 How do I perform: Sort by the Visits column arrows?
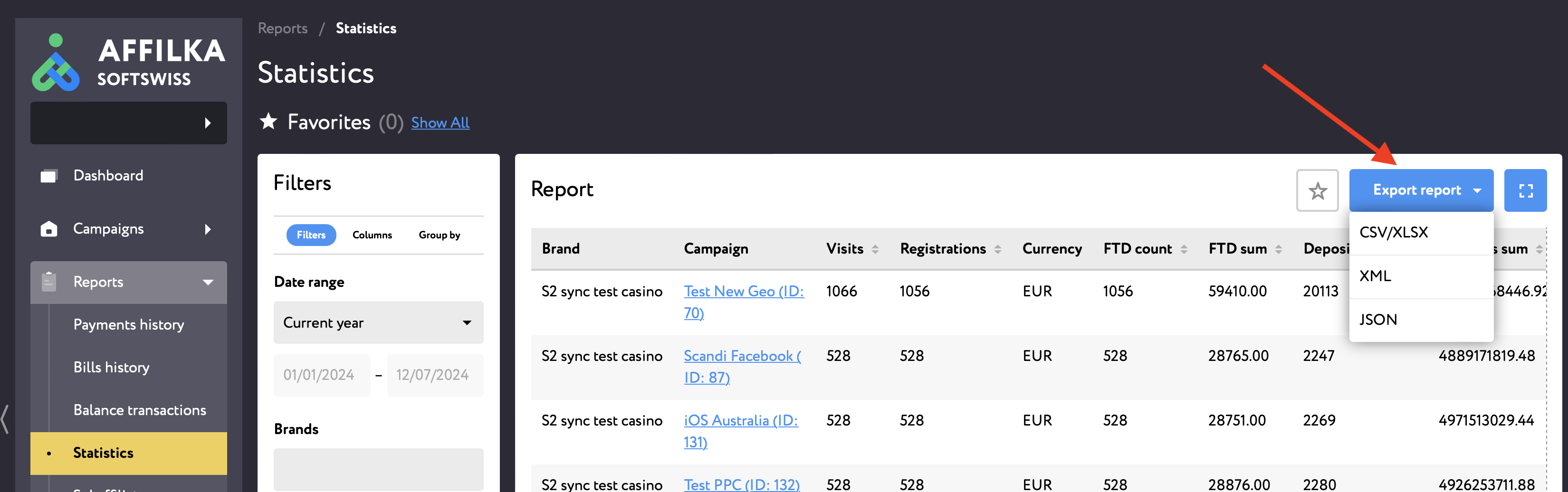[x=875, y=249]
